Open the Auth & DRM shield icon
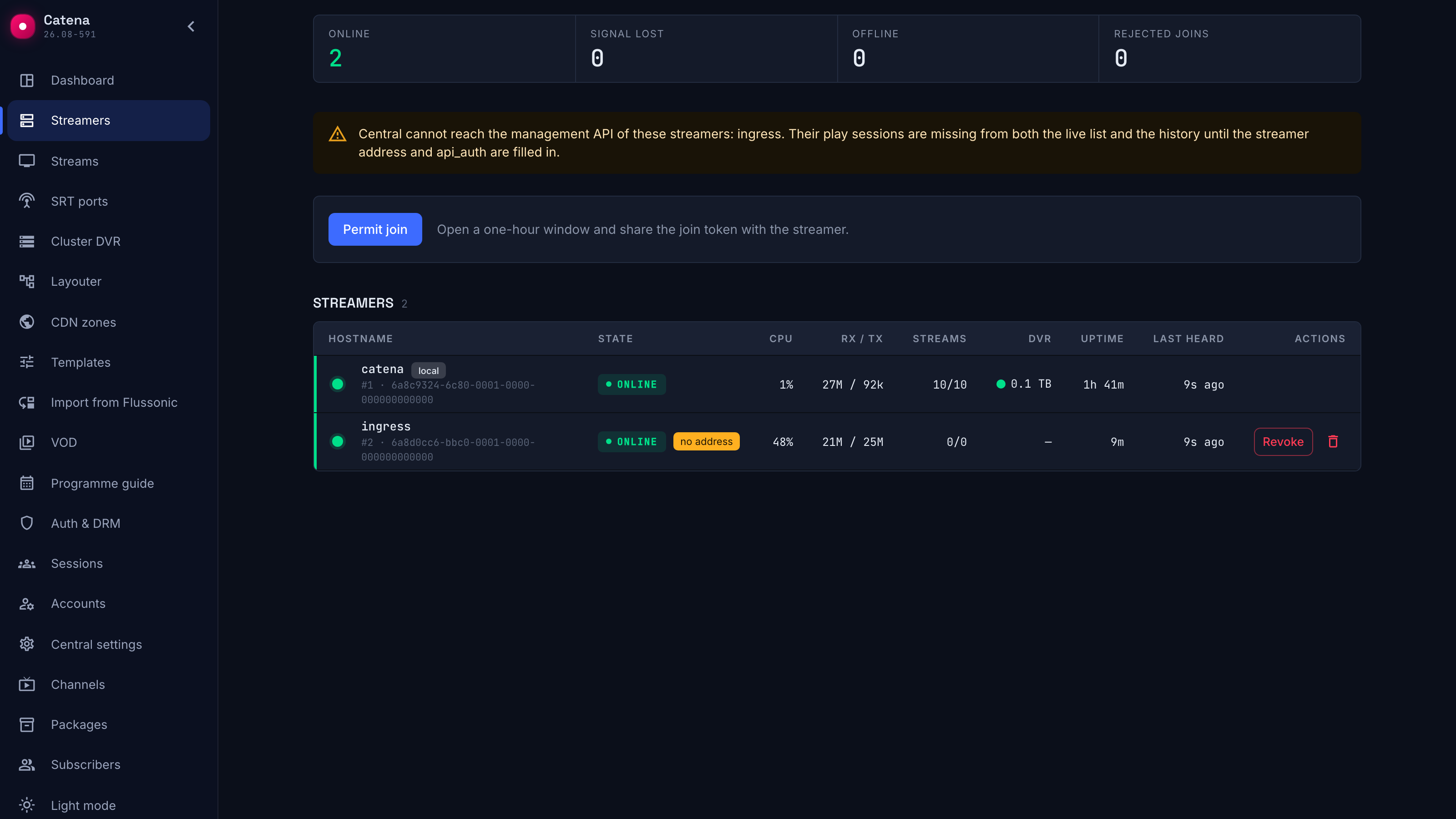The image size is (1456, 819). [x=26, y=523]
